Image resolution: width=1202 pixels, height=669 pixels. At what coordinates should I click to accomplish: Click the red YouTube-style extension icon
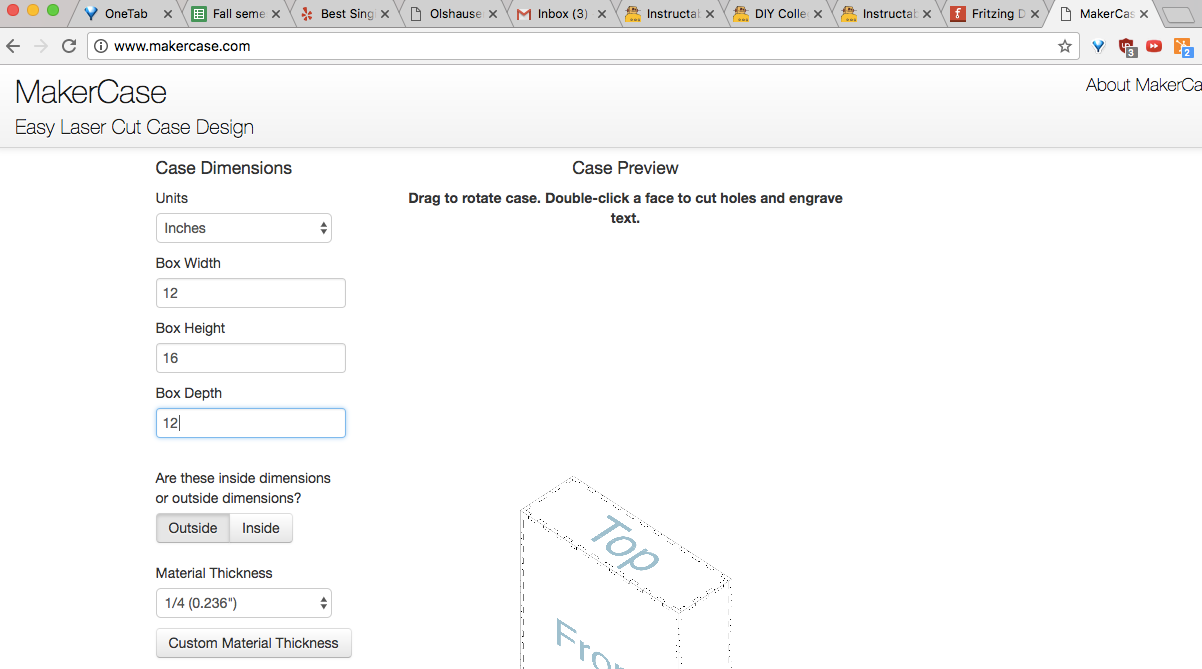[1154, 46]
